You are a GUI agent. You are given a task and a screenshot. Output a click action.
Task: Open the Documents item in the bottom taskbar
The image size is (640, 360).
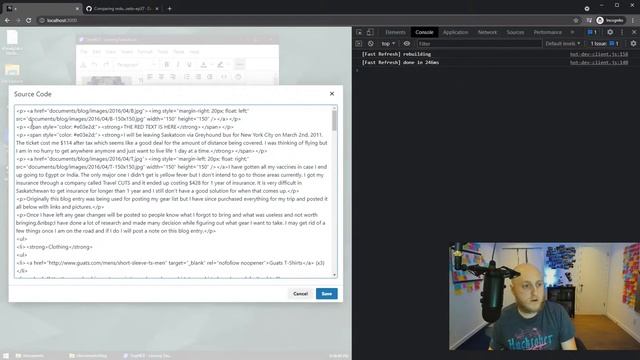29,356
